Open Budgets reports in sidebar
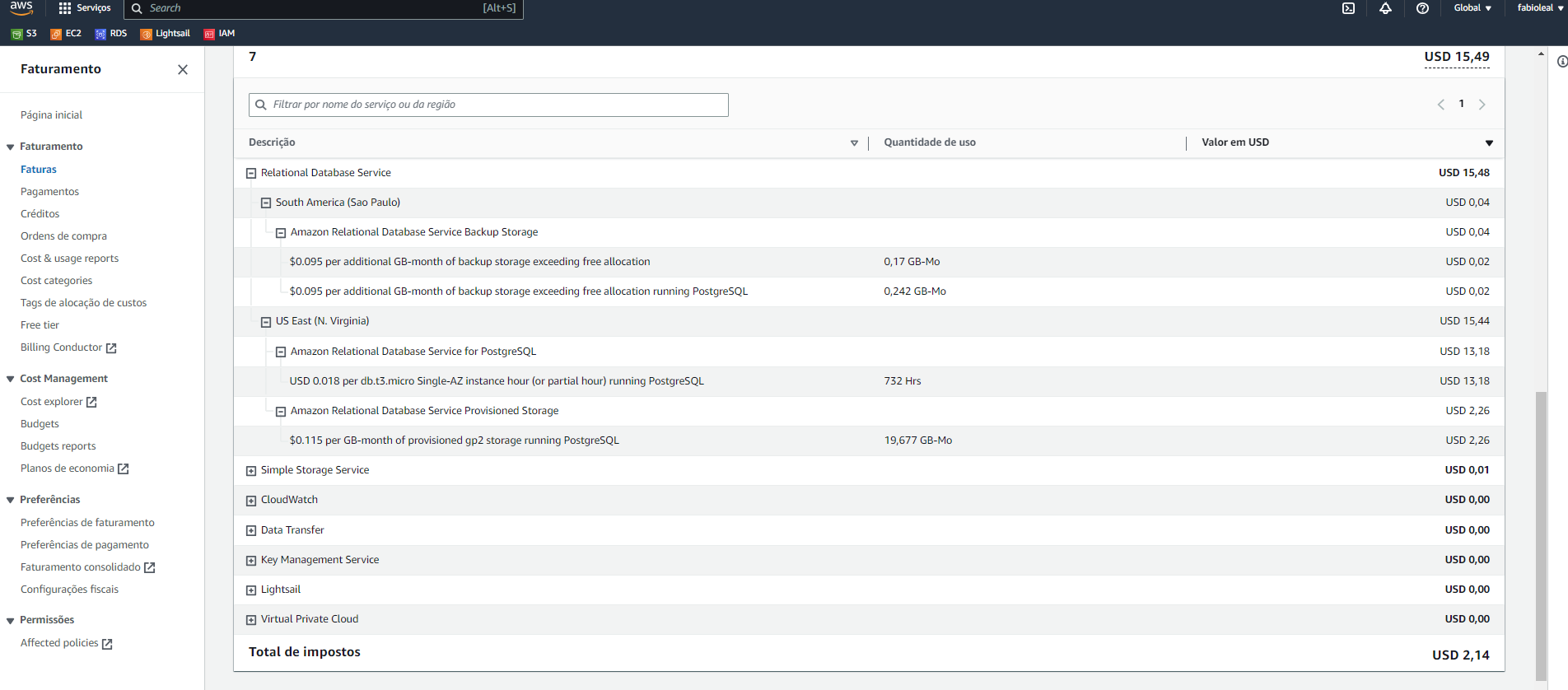The width and height of the screenshot is (1568, 690). 58,446
